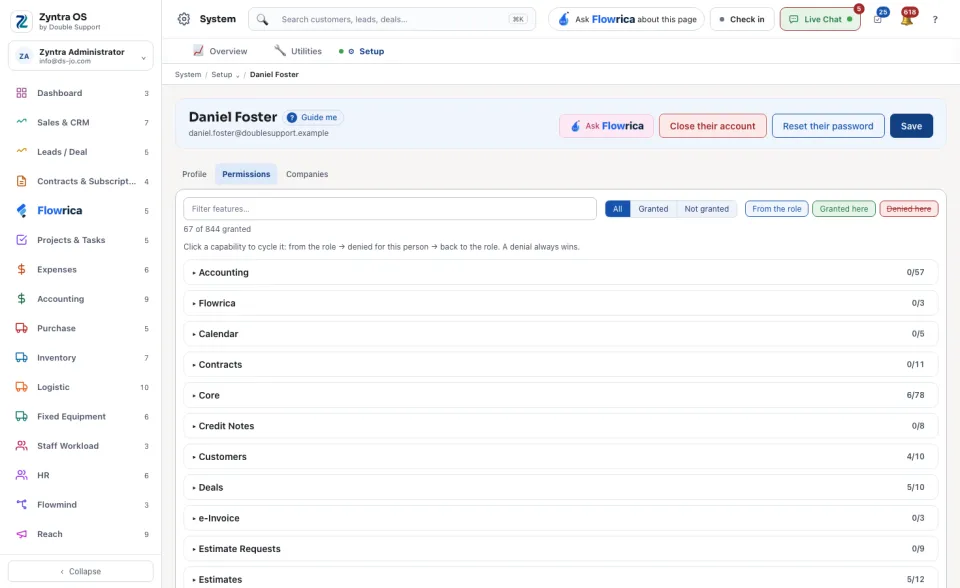Toggle the From the role filter chip
Image resolution: width=960 pixels, height=588 pixels.
click(x=776, y=209)
